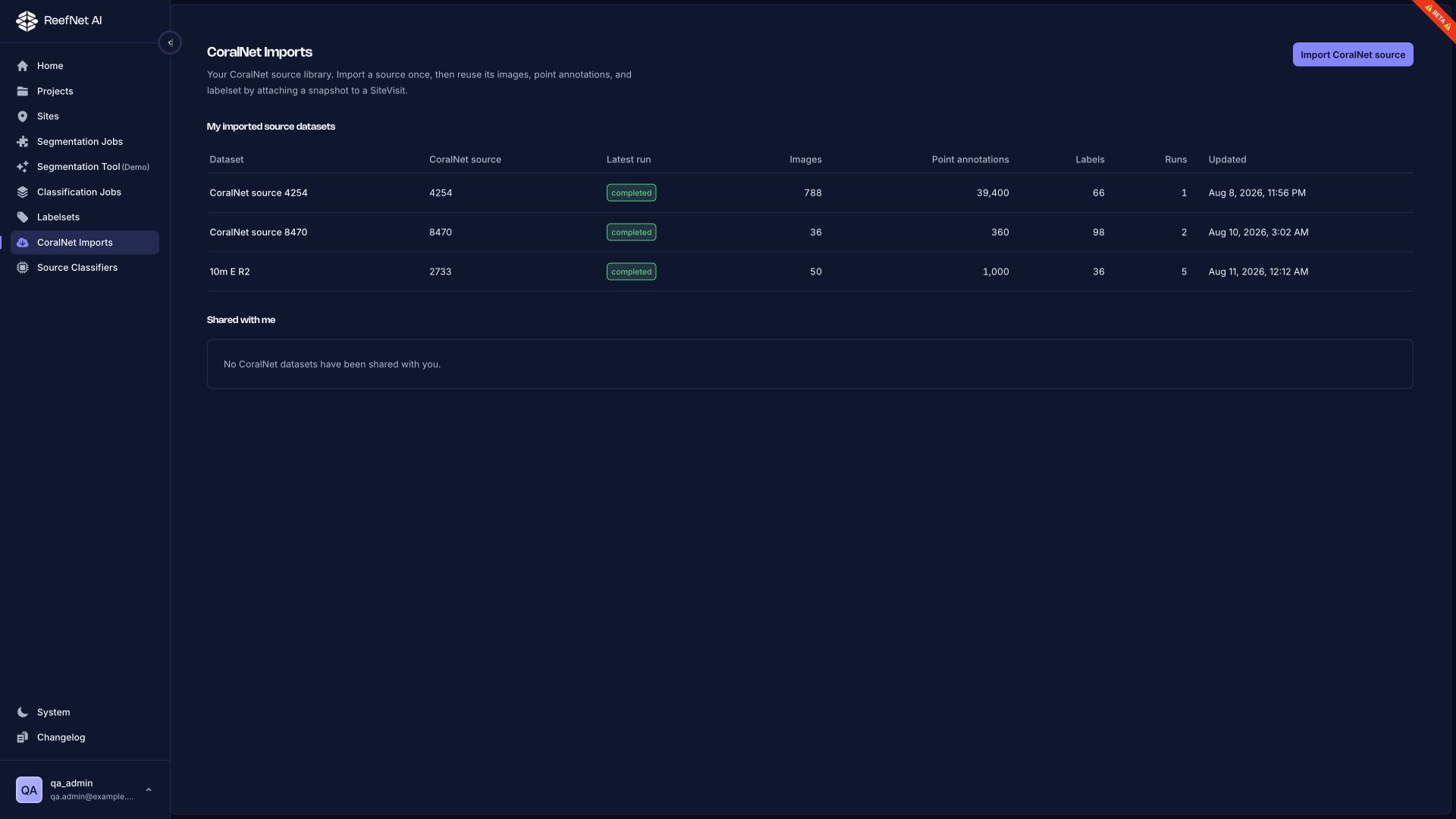This screenshot has height=819, width=1456.
Task: Click the Source Classifiers chip icon
Action: pyautogui.click(x=23, y=268)
